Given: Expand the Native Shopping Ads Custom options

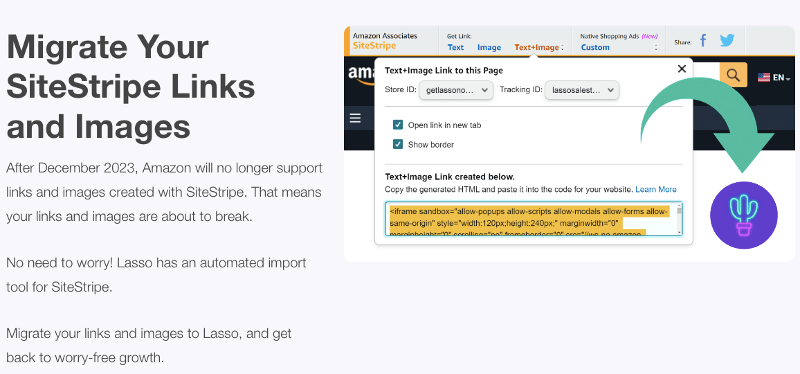Looking at the screenshot, I should (x=656, y=47).
